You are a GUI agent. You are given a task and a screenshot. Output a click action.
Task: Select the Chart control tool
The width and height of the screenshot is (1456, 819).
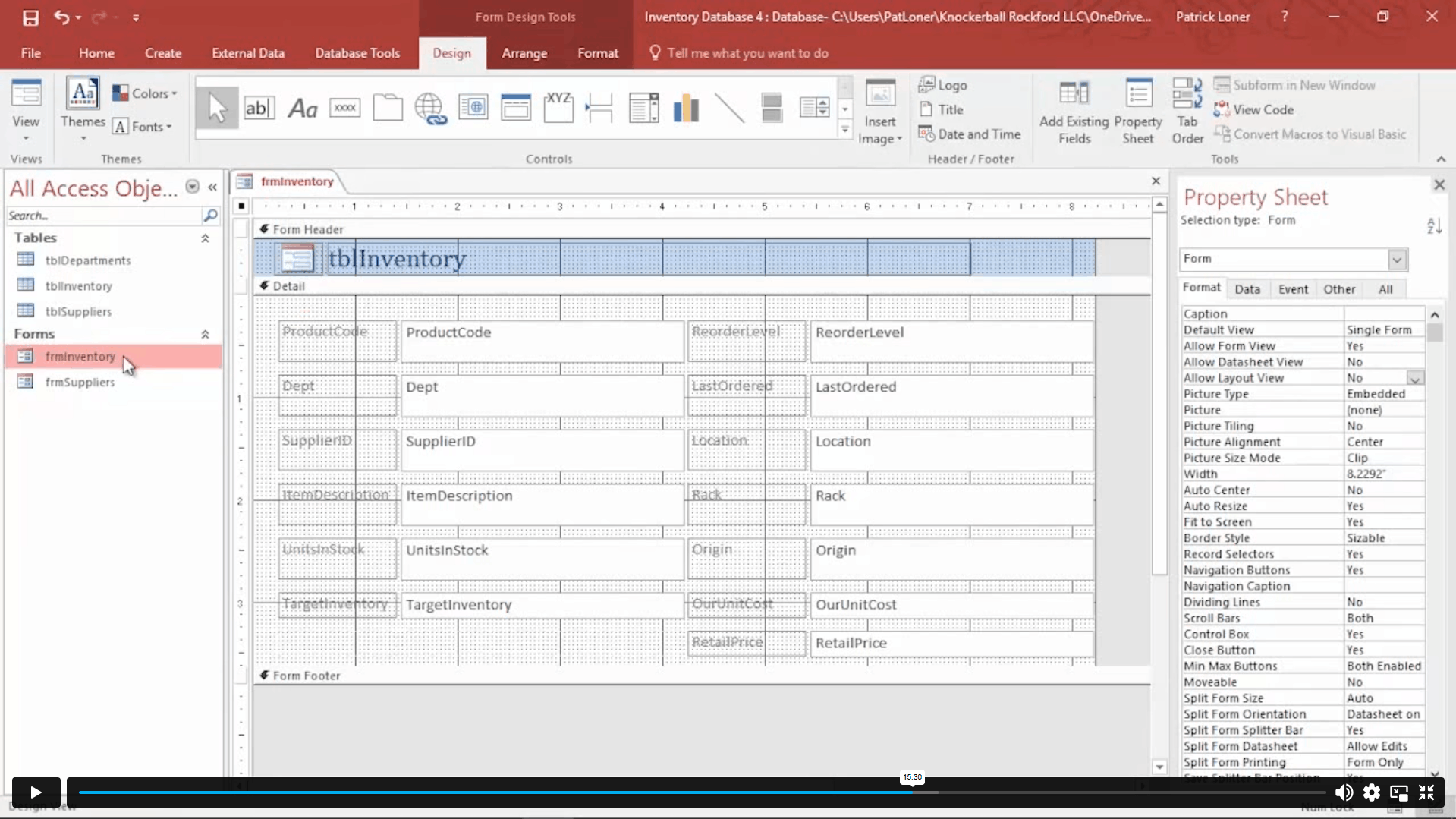point(686,108)
